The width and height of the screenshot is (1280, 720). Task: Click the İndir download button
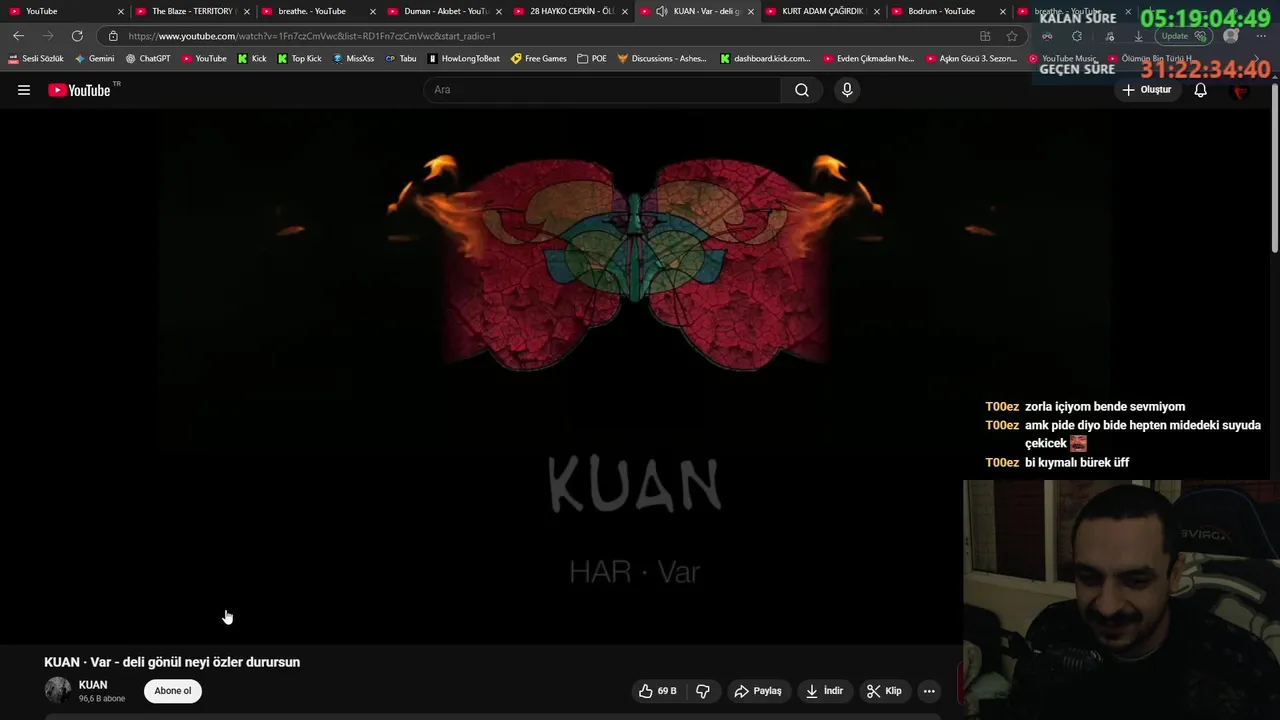pyautogui.click(x=825, y=691)
